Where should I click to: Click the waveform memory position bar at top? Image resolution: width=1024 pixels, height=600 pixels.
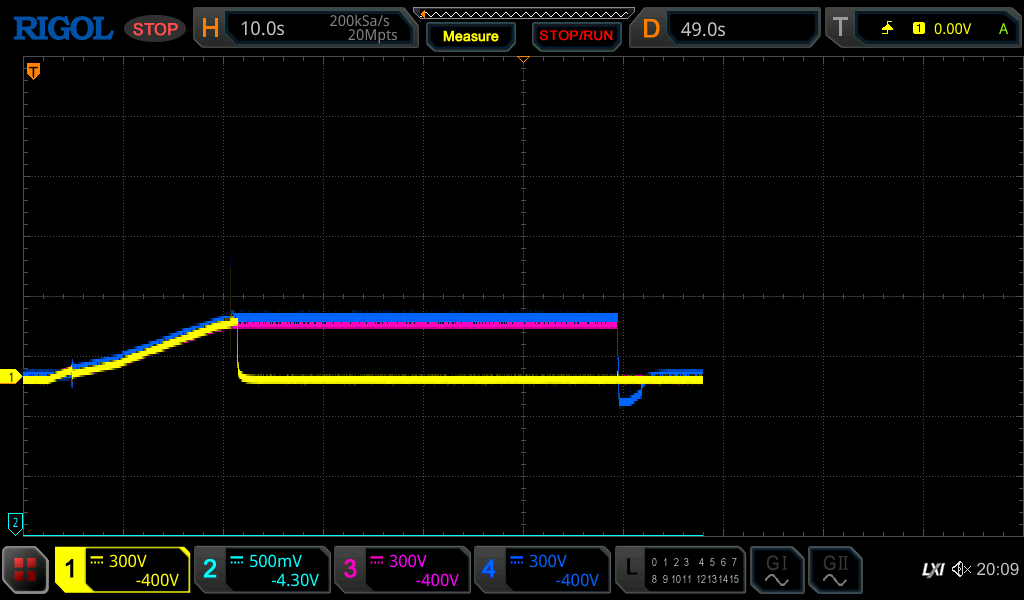pyautogui.click(x=524, y=13)
